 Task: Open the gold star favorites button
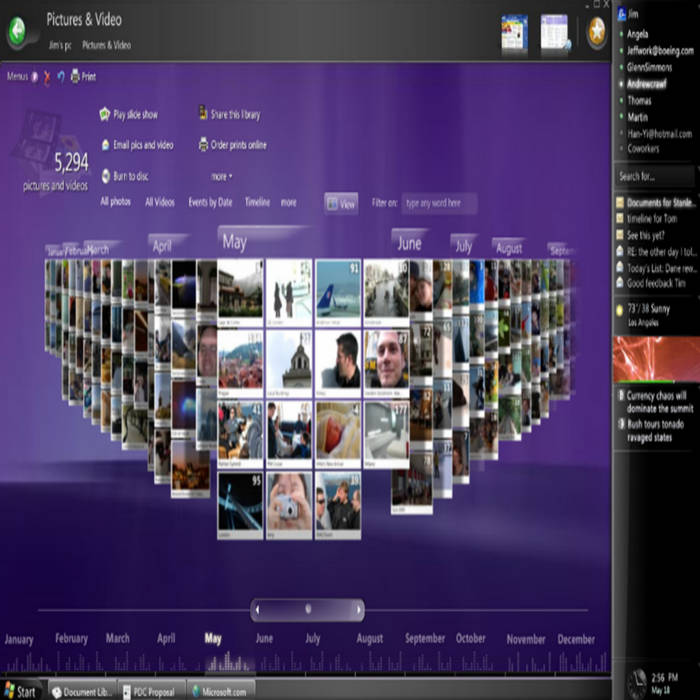pos(596,32)
